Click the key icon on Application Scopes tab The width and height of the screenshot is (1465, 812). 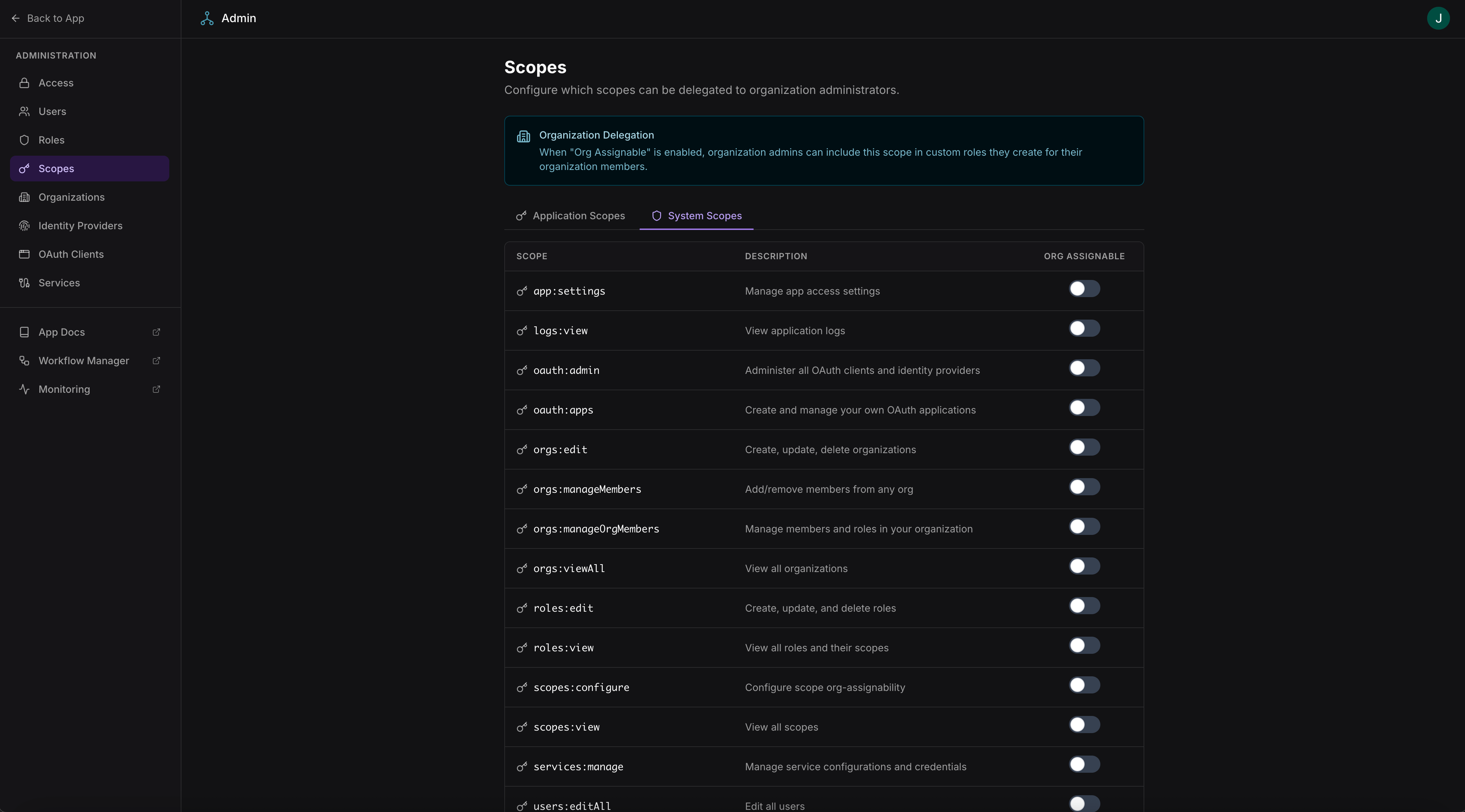pyautogui.click(x=521, y=216)
